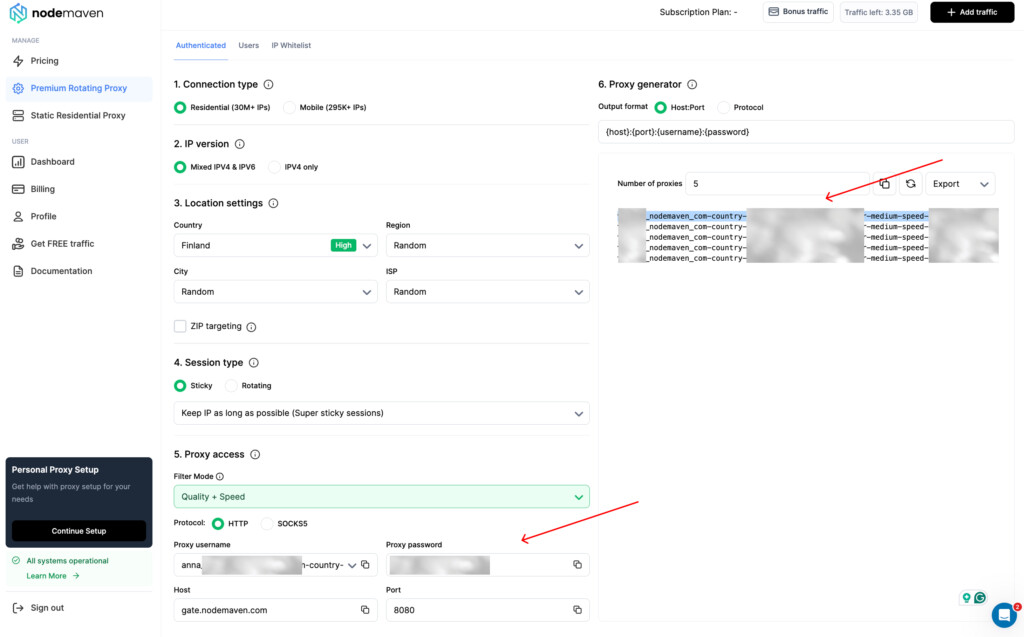
Task: Open the Export dropdown
Action: 960,184
